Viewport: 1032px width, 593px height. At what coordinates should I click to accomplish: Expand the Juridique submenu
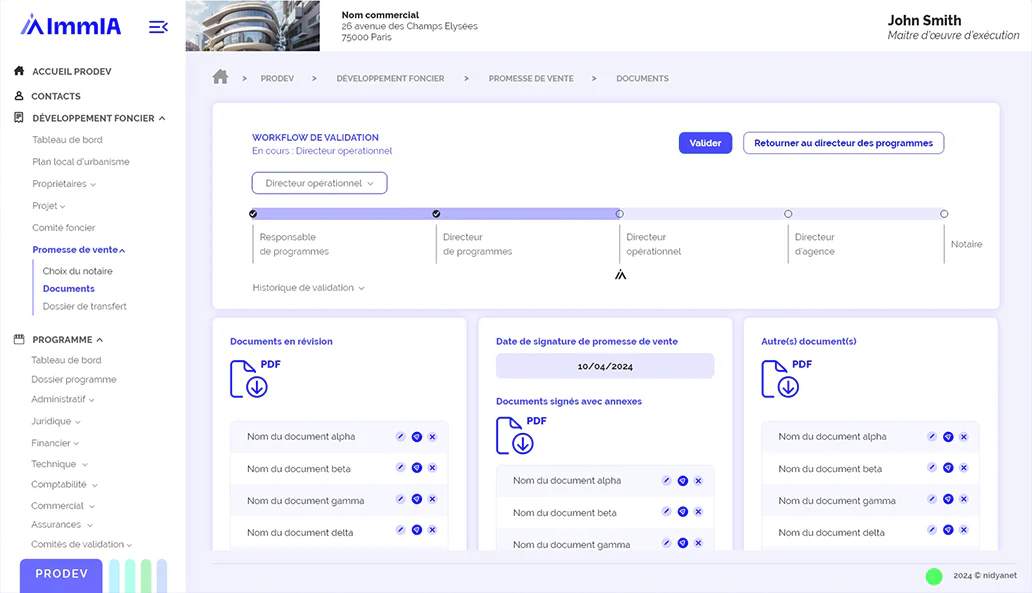coord(78,422)
